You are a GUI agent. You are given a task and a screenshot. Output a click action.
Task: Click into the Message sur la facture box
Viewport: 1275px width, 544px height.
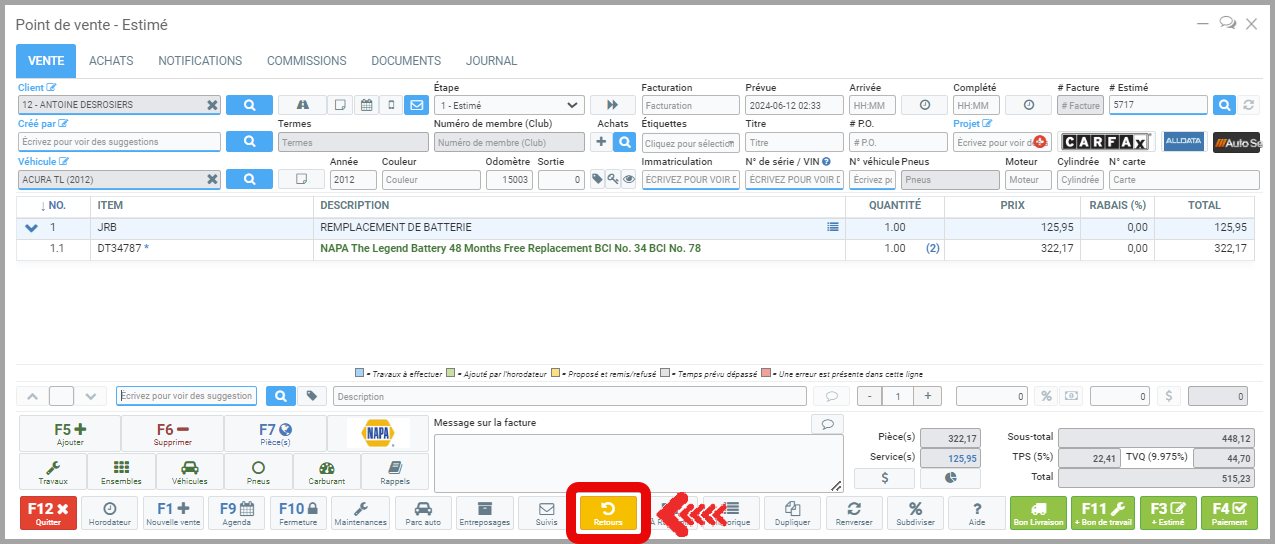click(637, 462)
